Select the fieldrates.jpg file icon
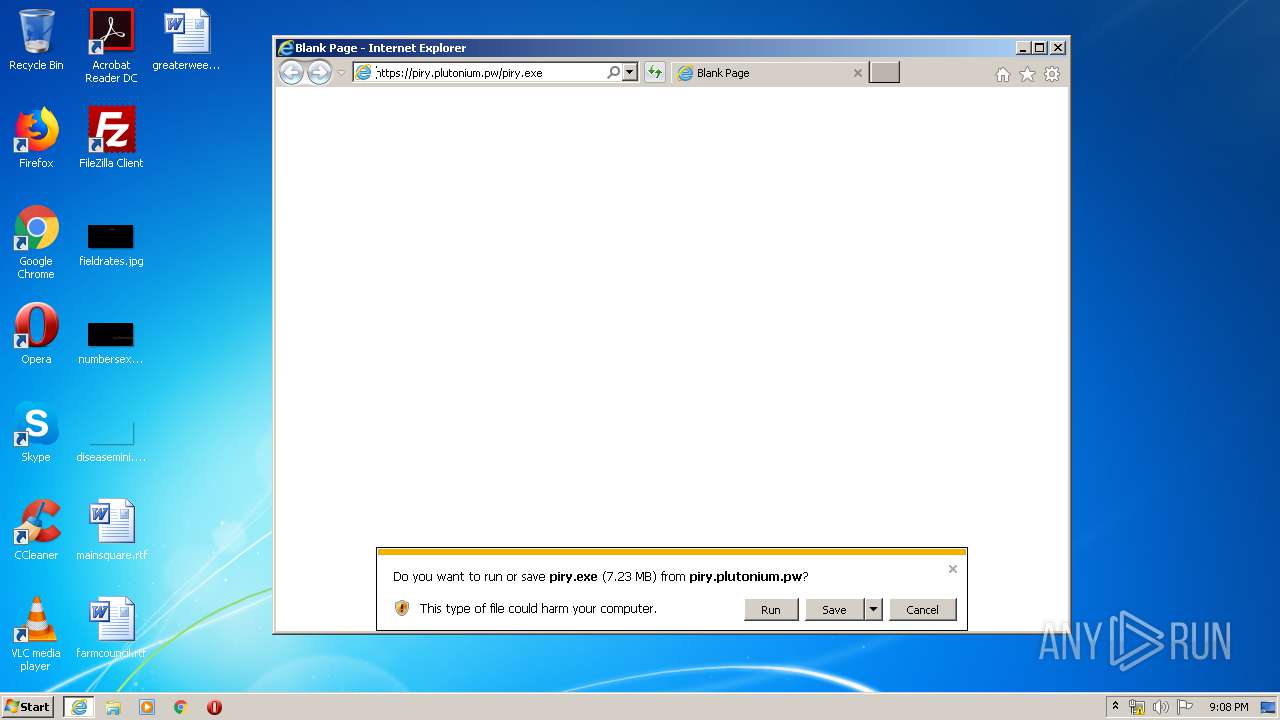The width and height of the screenshot is (1280, 720). 111,245
